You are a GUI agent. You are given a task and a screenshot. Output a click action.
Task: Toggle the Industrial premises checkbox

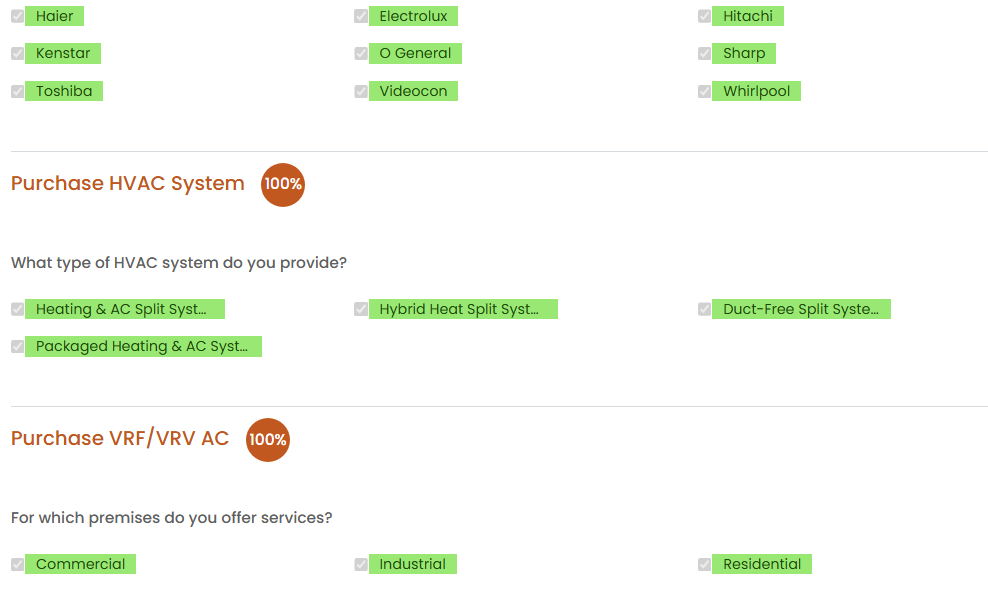(x=361, y=564)
